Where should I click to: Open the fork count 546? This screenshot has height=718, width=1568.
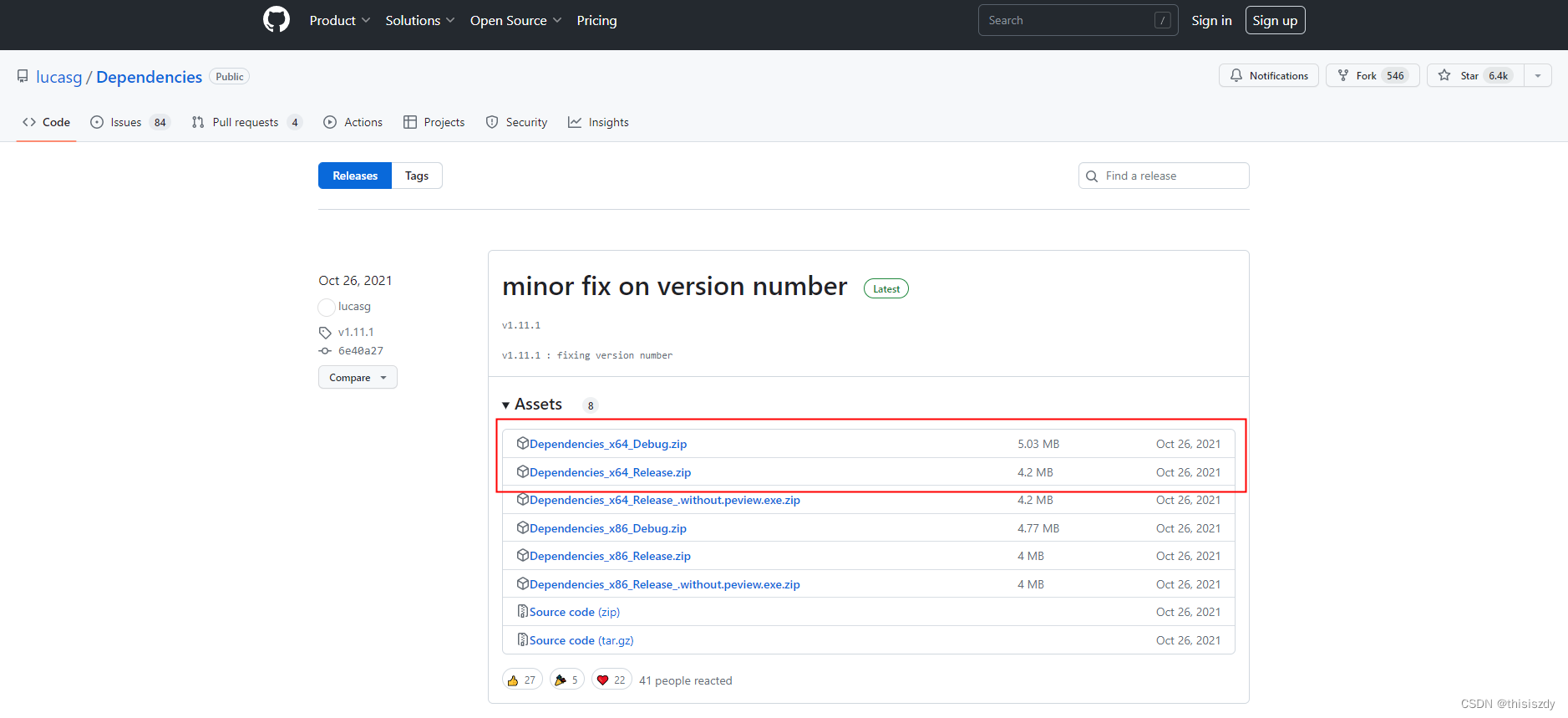click(x=1395, y=75)
